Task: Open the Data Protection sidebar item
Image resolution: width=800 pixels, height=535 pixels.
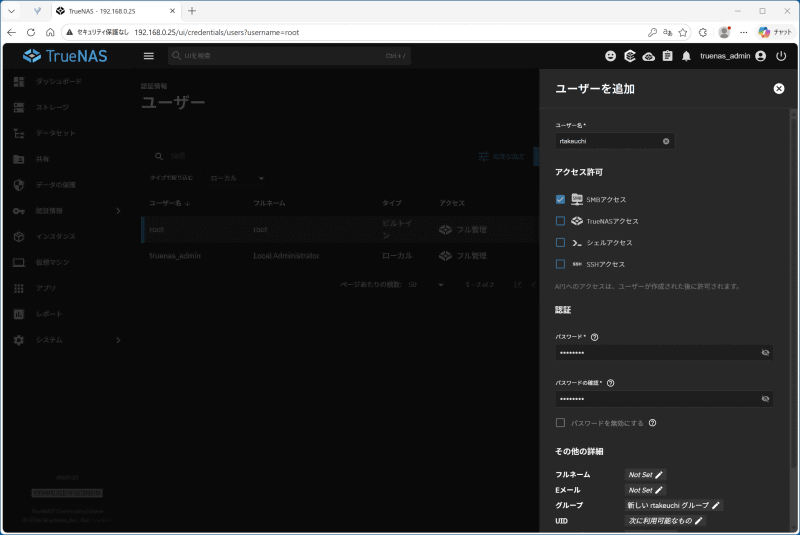Action: point(56,185)
